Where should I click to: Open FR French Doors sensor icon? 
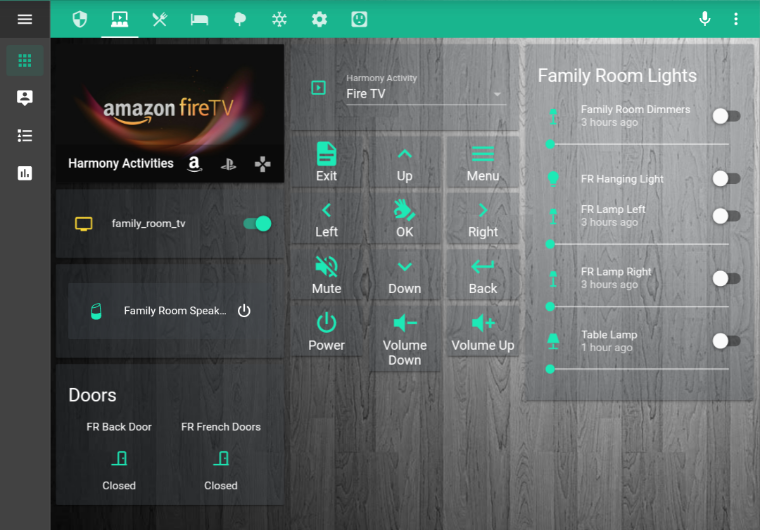(221, 458)
